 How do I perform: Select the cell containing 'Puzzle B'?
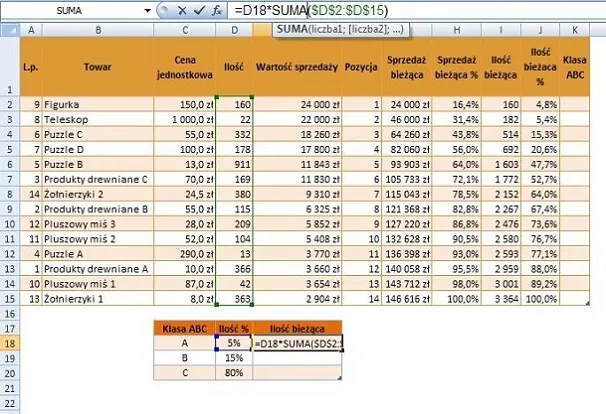(x=98, y=164)
